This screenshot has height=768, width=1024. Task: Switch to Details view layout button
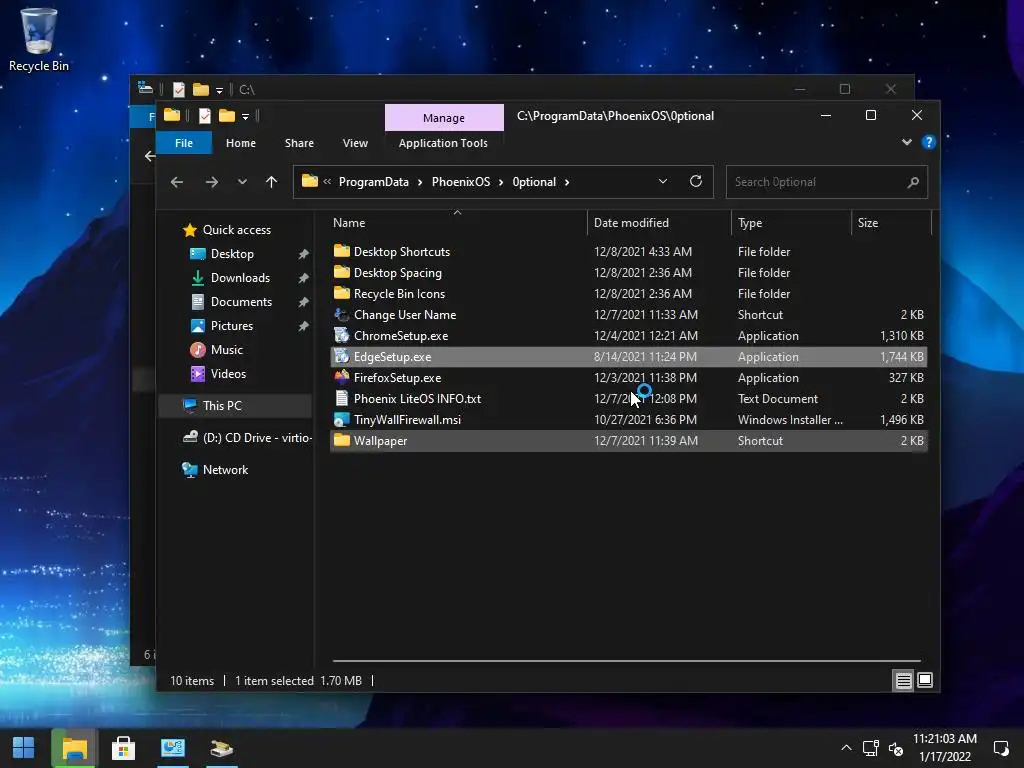click(x=903, y=680)
